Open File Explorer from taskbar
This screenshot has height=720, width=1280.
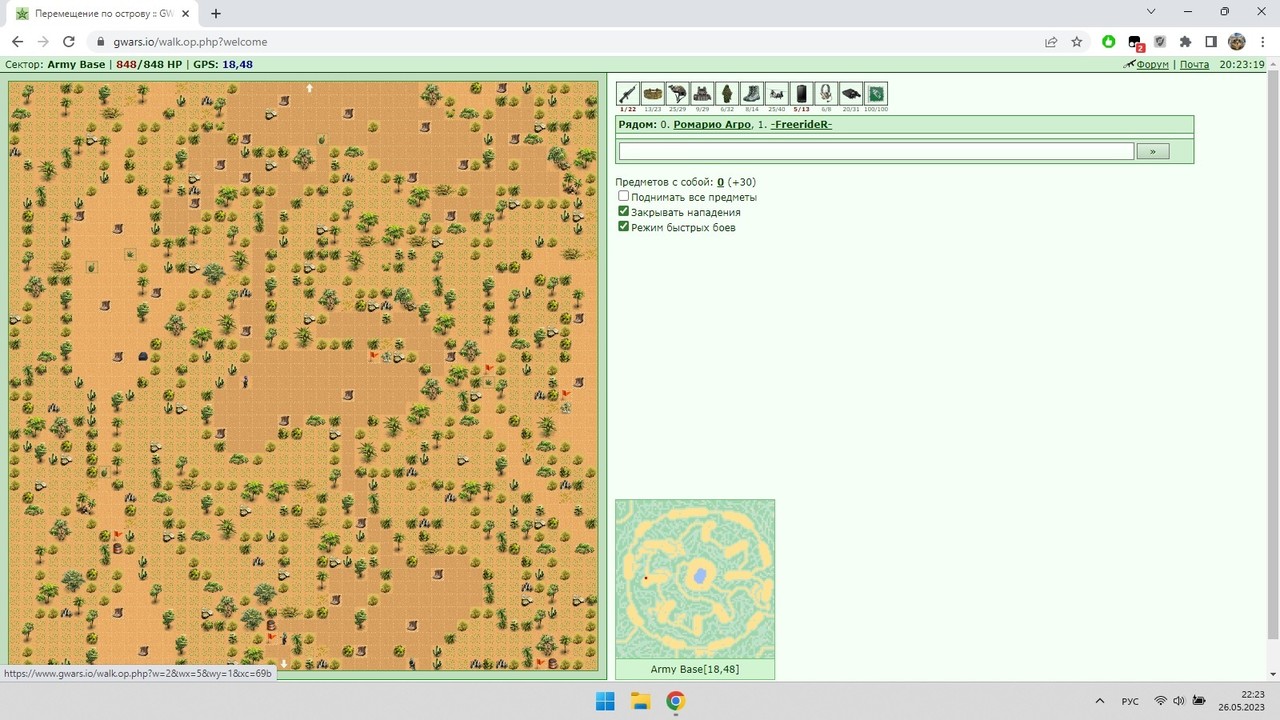640,701
